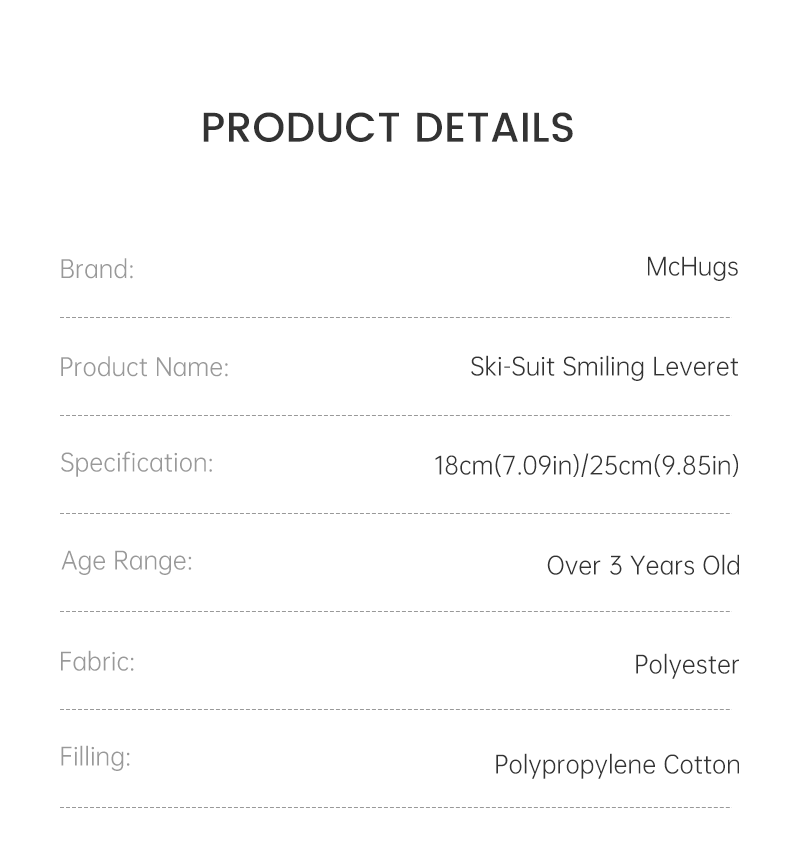Select the McHugs brand value

tap(692, 267)
